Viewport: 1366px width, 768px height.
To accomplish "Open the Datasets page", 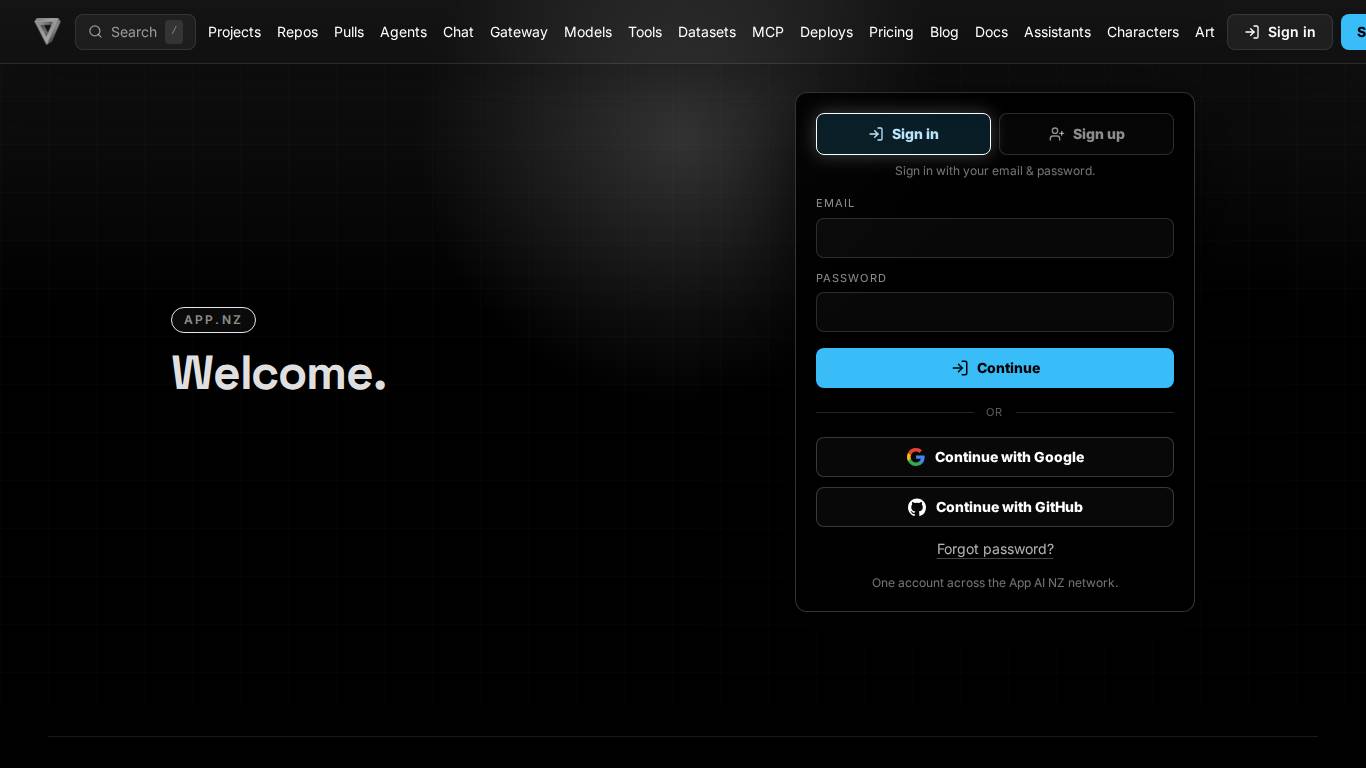I will [x=707, y=32].
